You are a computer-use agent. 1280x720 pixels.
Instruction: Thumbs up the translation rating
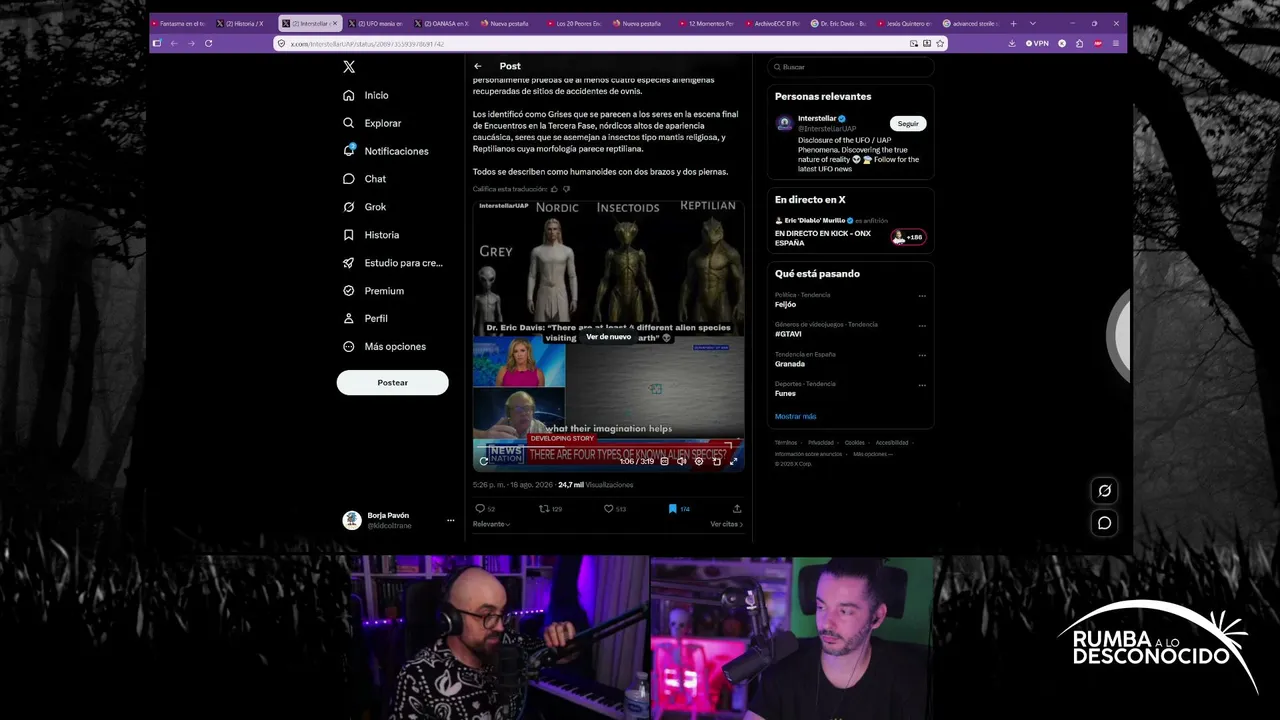click(554, 189)
